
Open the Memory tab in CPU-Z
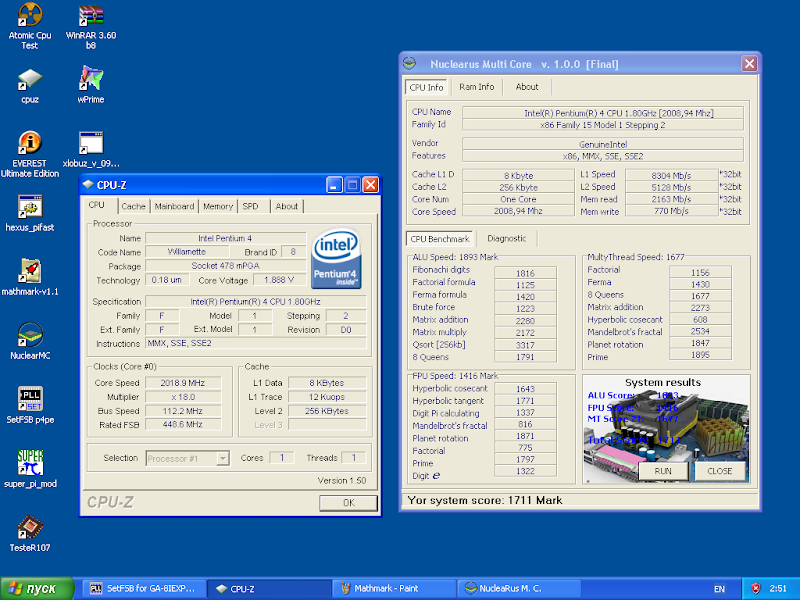(218, 206)
